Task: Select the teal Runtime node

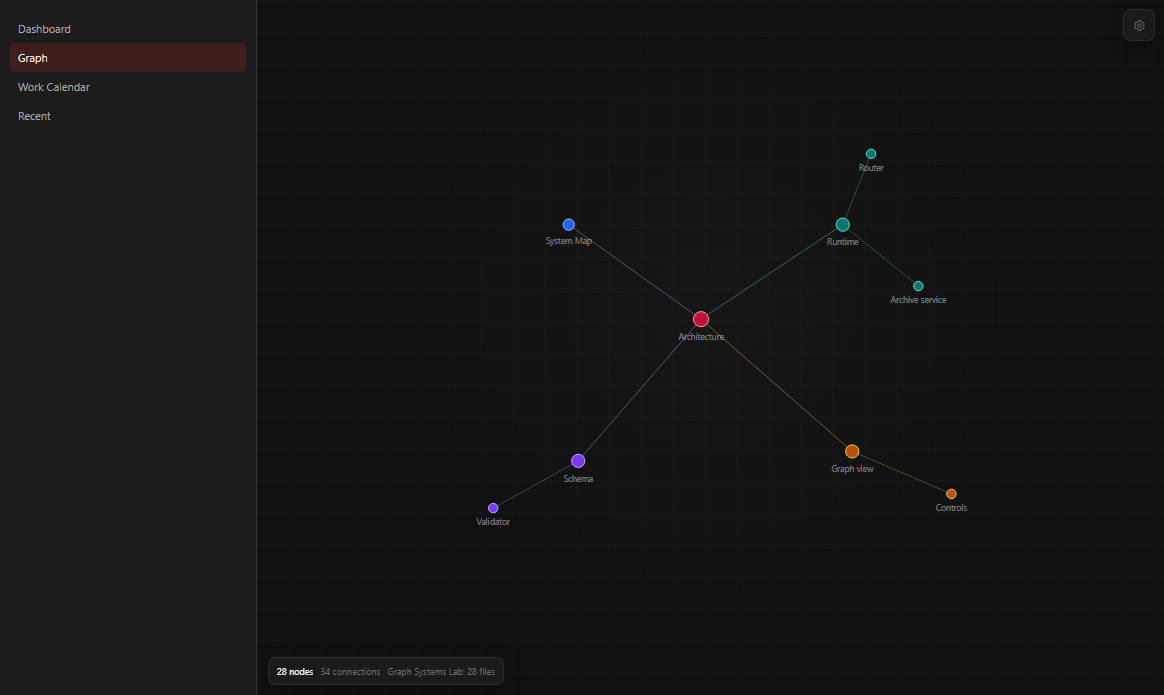Action: [843, 224]
